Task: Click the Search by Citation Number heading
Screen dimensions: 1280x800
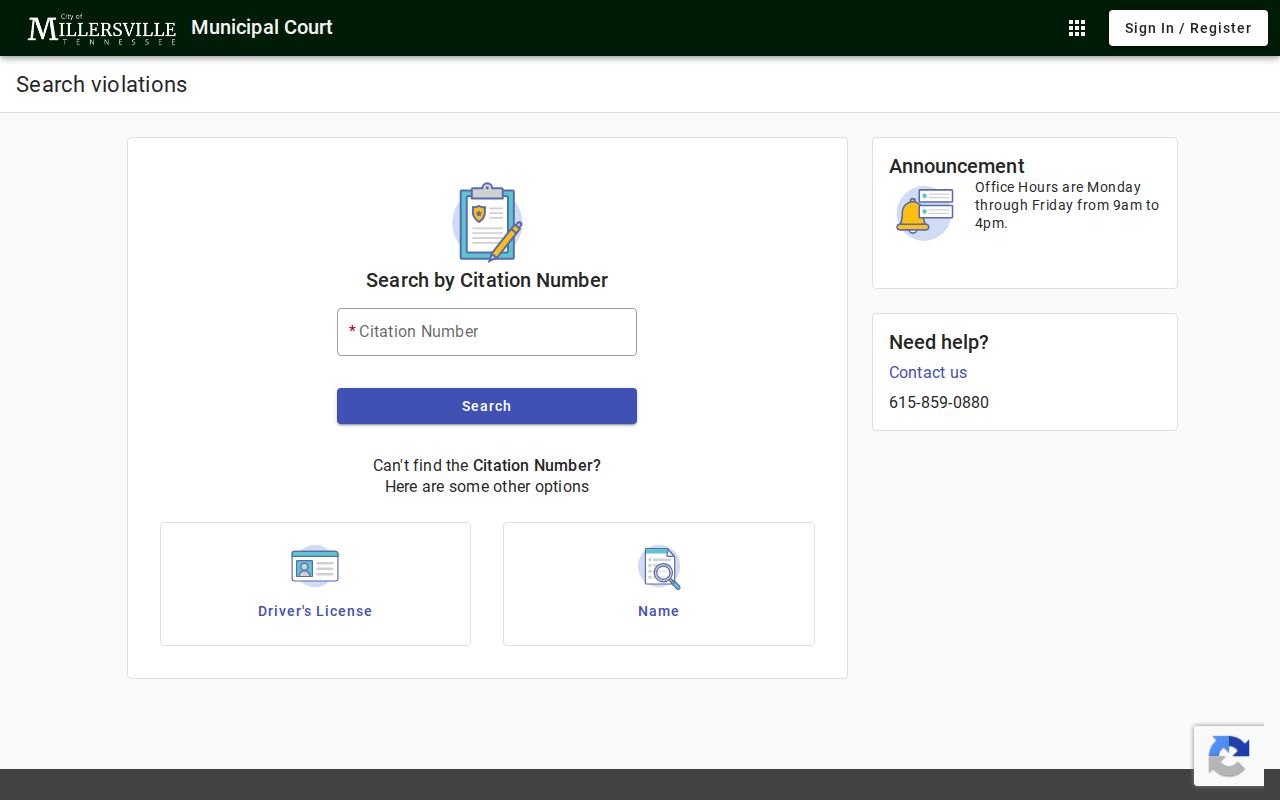Action: tap(487, 280)
